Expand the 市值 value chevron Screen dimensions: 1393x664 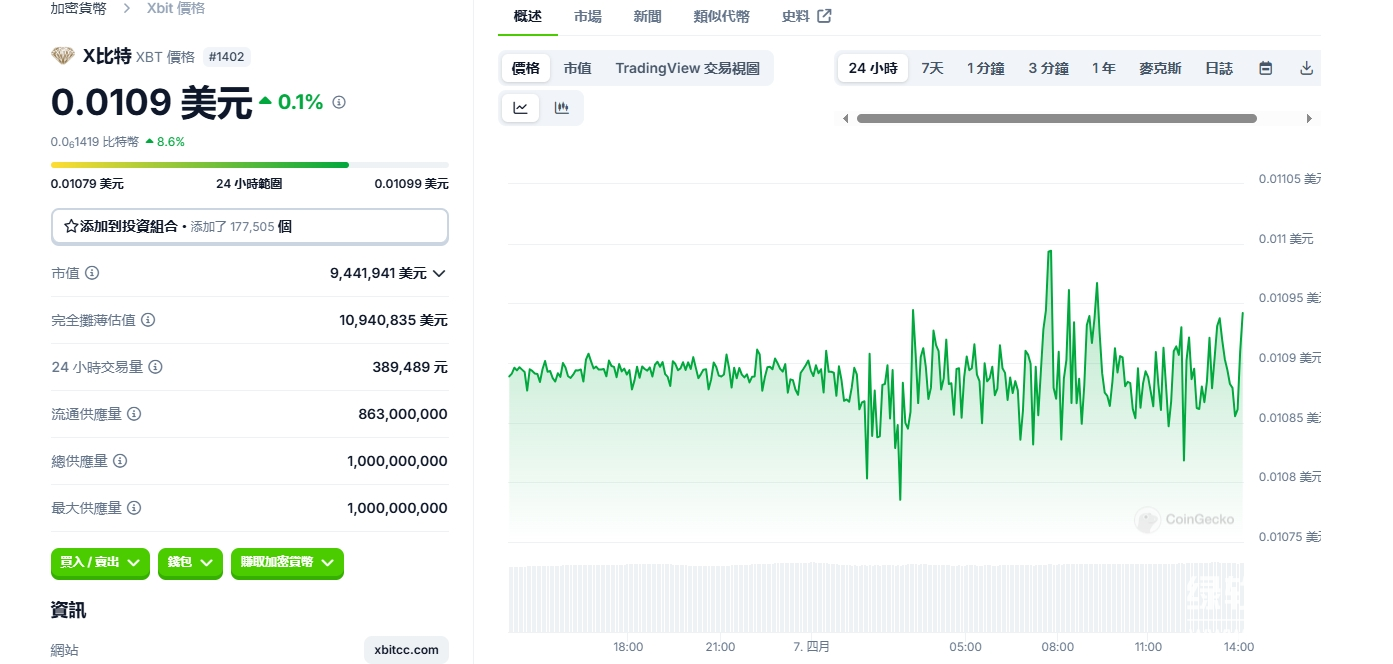click(x=439, y=273)
